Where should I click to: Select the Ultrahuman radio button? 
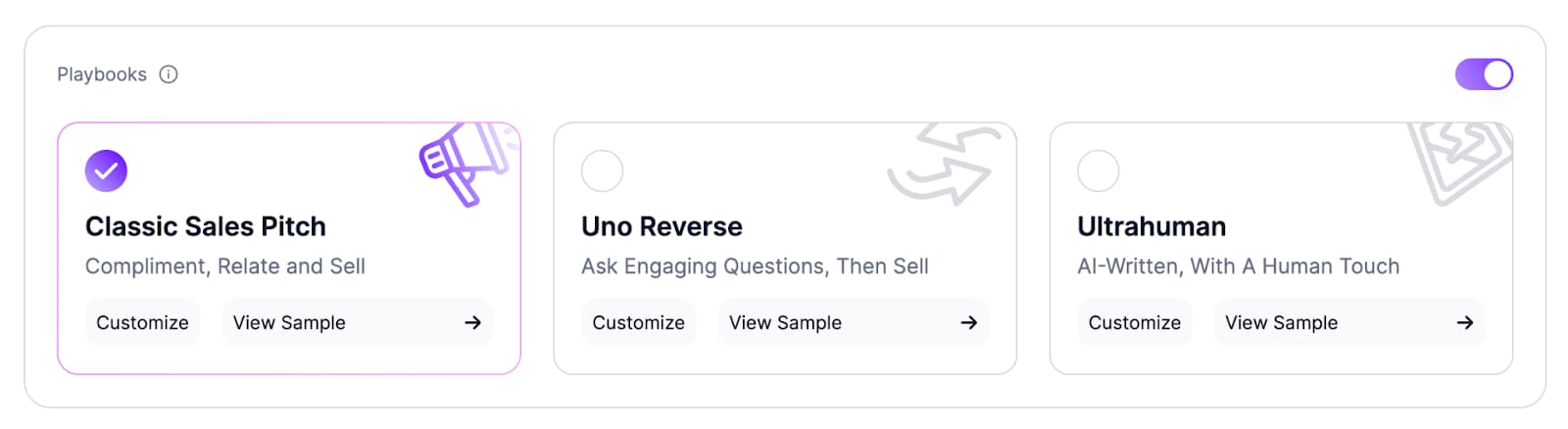[1098, 170]
